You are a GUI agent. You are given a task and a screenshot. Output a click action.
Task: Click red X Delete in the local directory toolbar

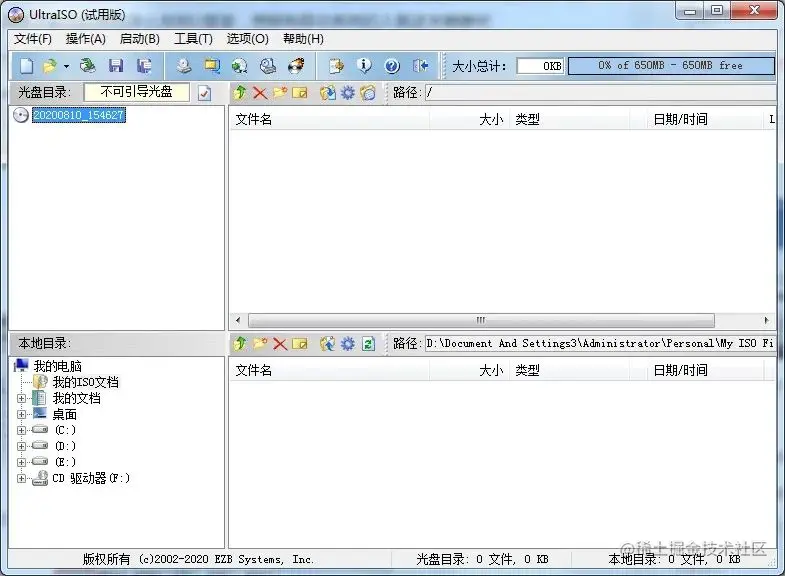[x=280, y=343]
